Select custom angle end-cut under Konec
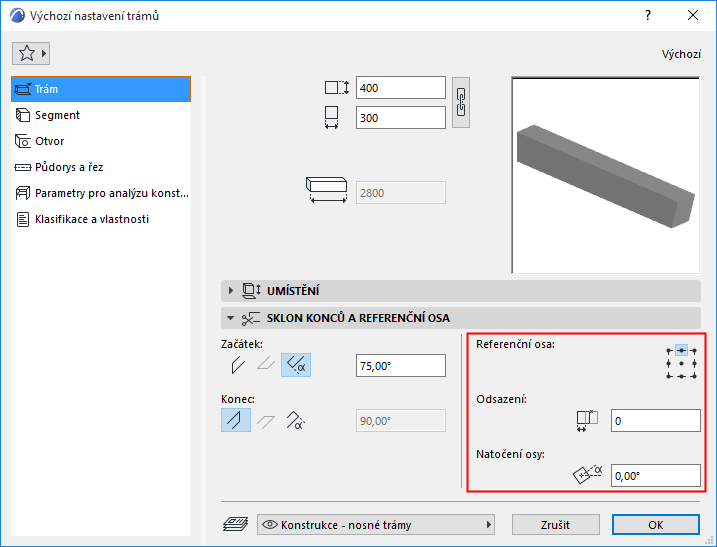The image size is (717, 547). [x=295, y=420]
